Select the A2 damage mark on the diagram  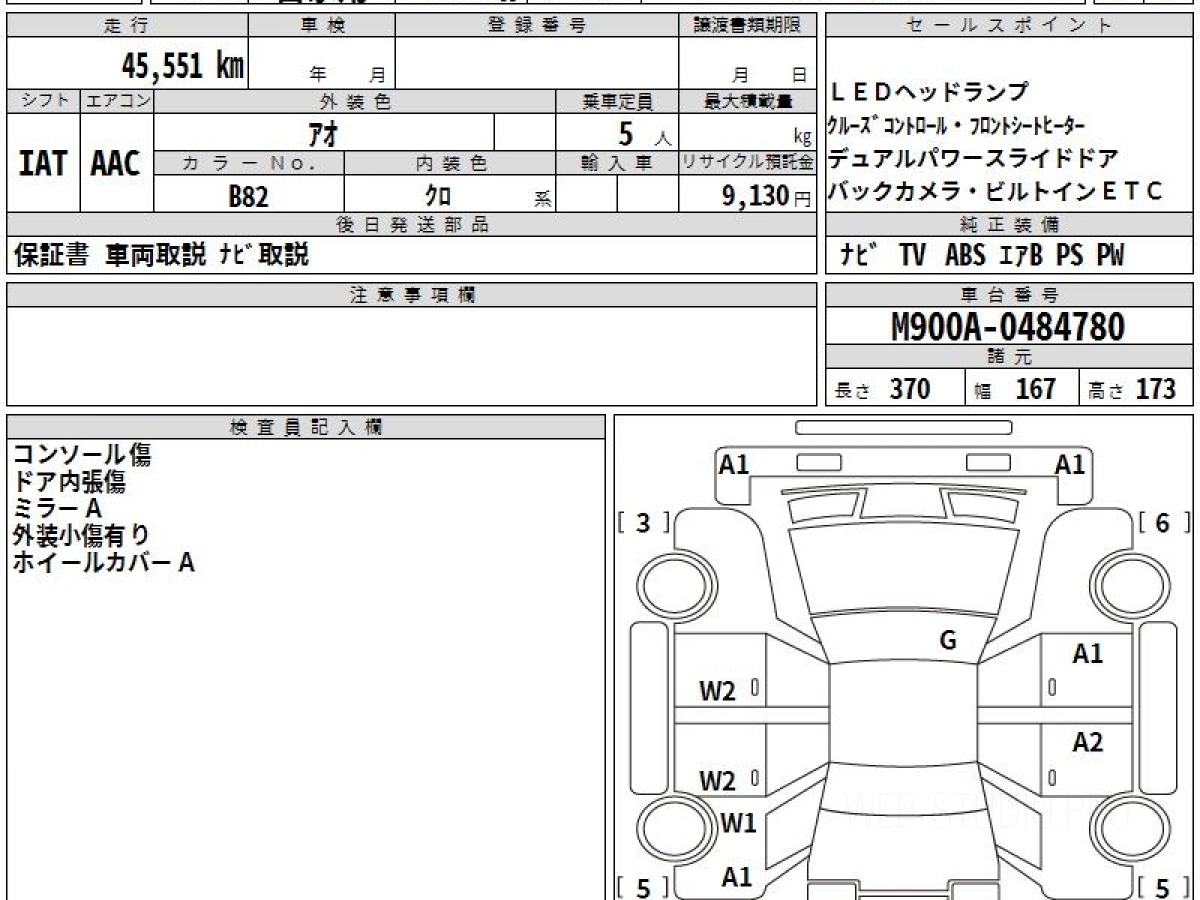(1087, 742)
